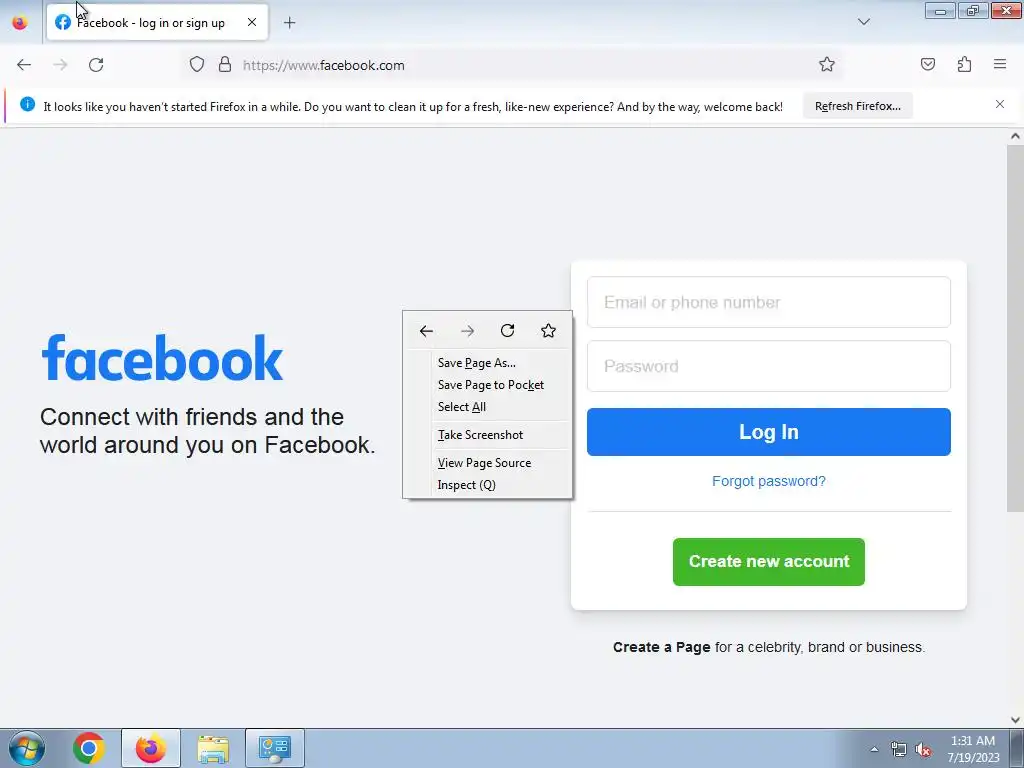
Task: Click the forward arrow in the toolbar
Action: tap(60, 65)
